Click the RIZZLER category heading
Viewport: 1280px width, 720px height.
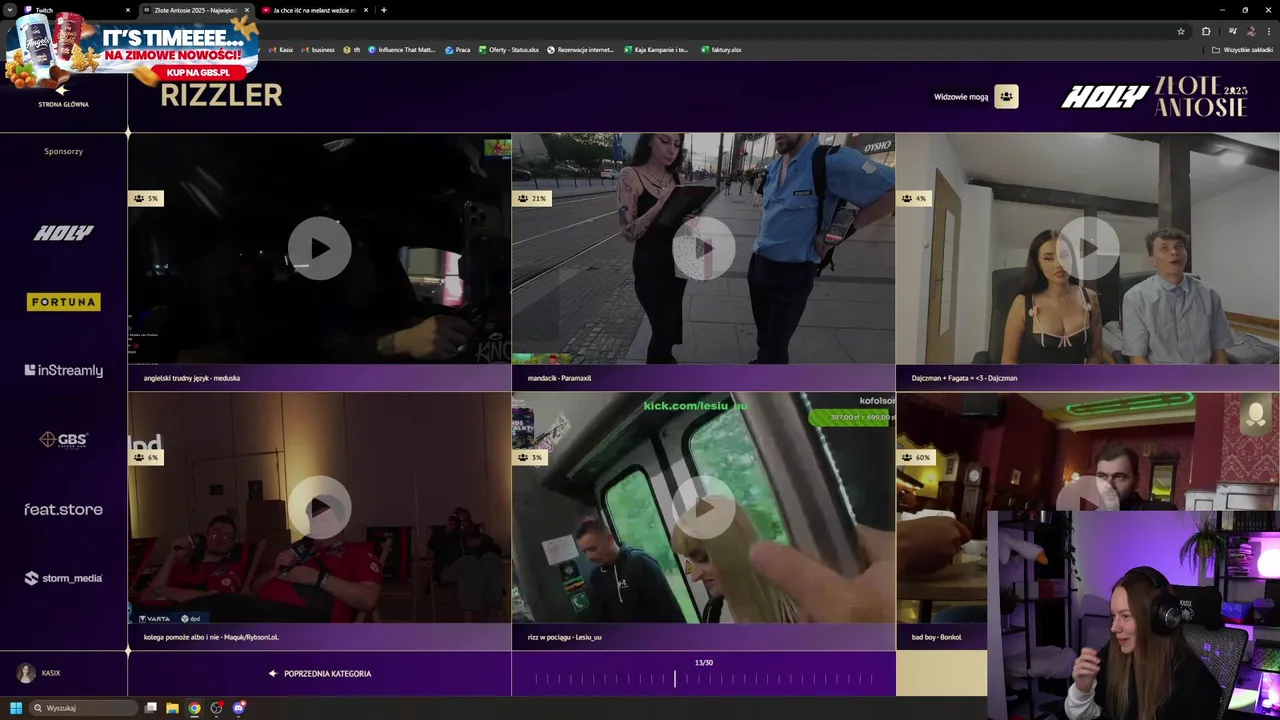pos(221,95)
